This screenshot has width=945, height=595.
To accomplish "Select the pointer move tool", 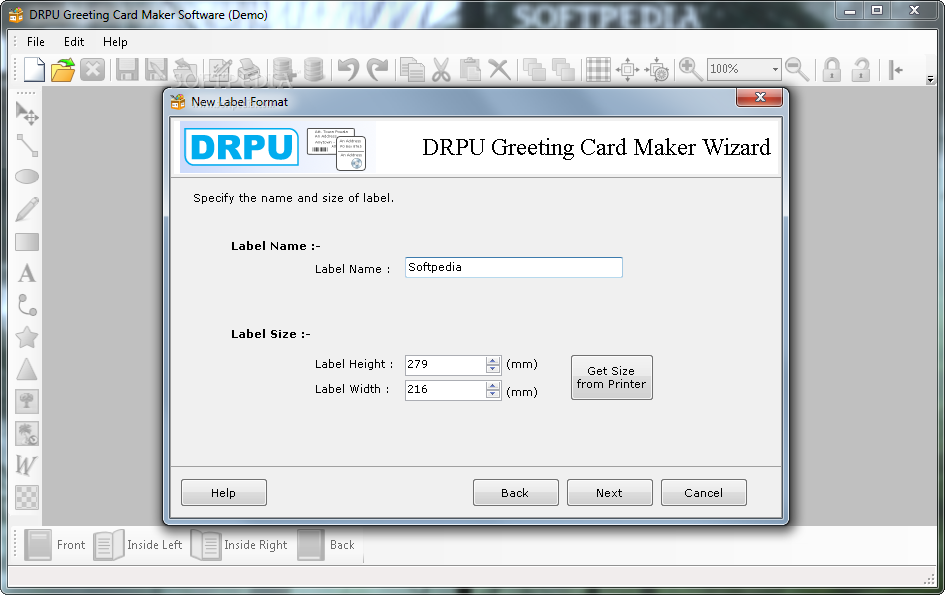I will [x=27, y=113].
